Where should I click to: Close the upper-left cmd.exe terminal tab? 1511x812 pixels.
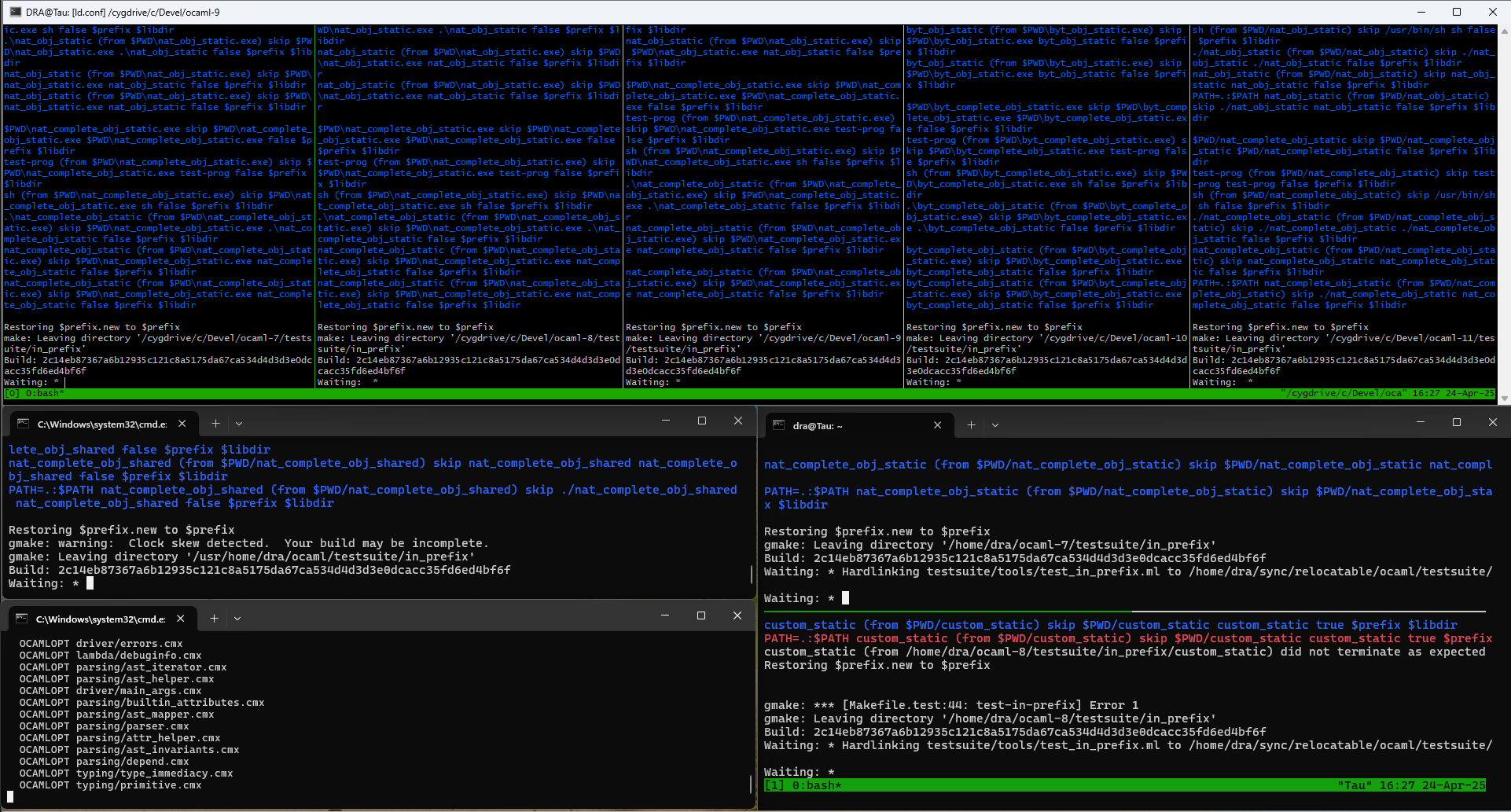click(182, 423)
